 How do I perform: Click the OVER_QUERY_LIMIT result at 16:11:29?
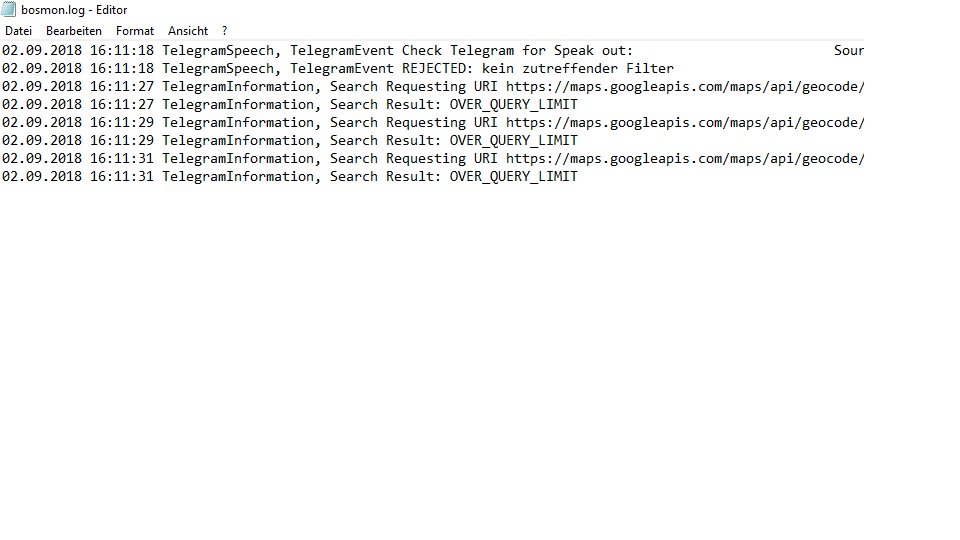(513, 141)
